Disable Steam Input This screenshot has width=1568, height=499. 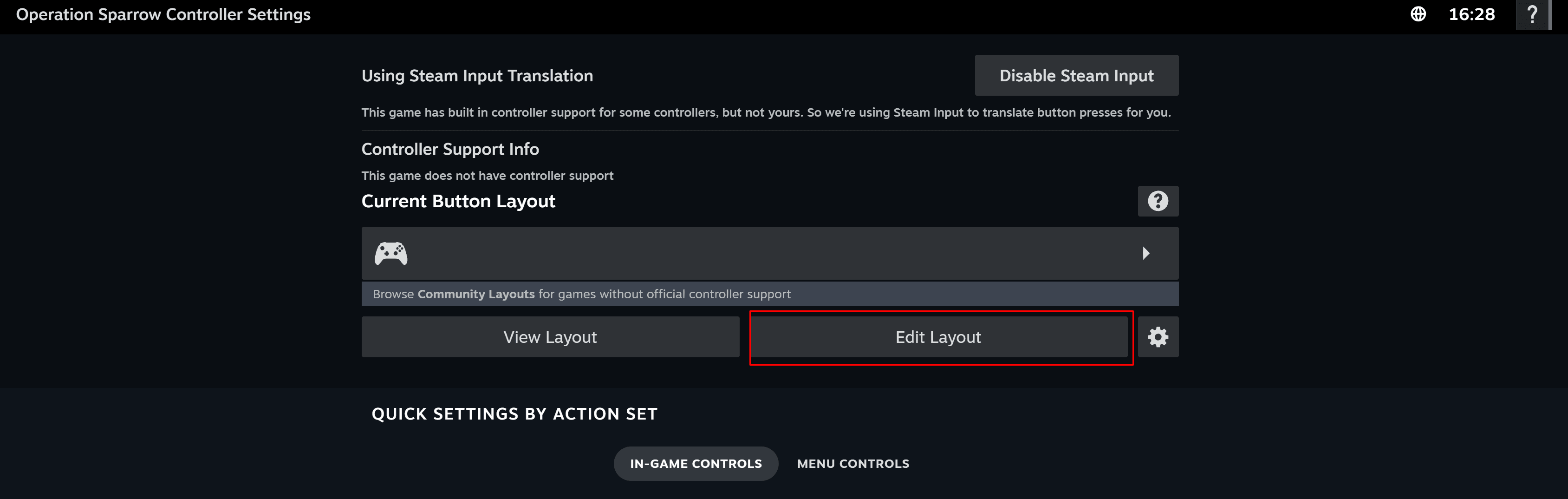click(x=1076, y=76)
